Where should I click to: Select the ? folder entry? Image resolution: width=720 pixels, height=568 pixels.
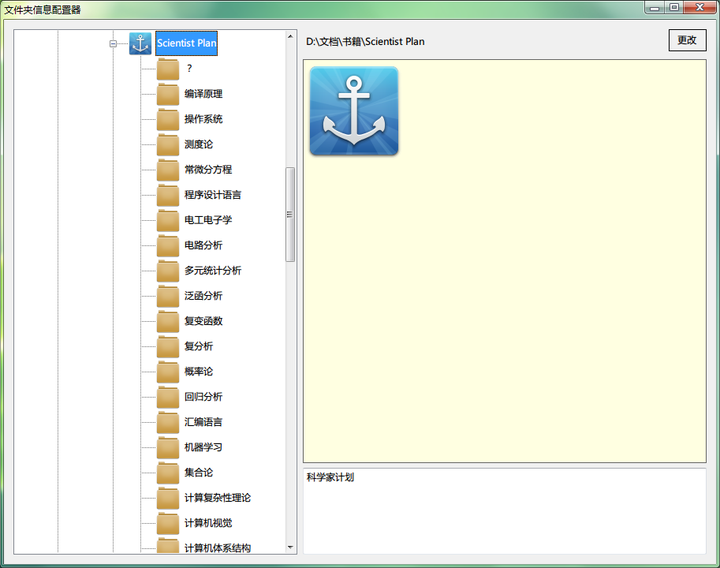click(x=189, y=68)
